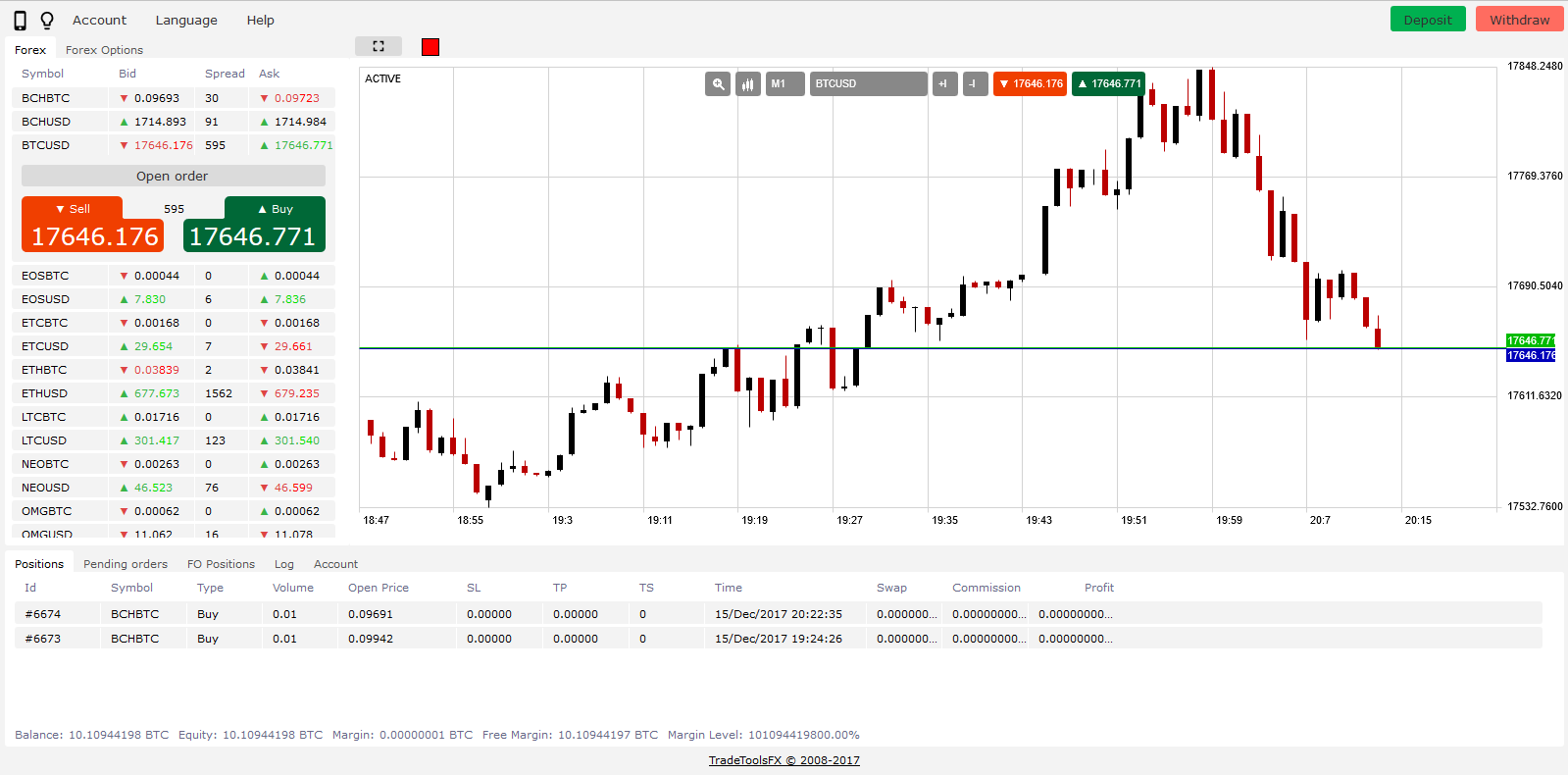1568x775 pixels.
Task: Click the Withdraw button
Action: click(x=1519, y=20)
